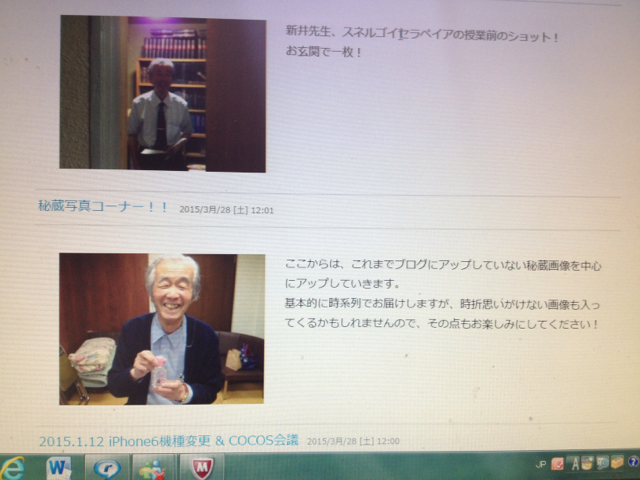Open McAfee security from the taskbar

pyautogui.click(x=201, y=467)
